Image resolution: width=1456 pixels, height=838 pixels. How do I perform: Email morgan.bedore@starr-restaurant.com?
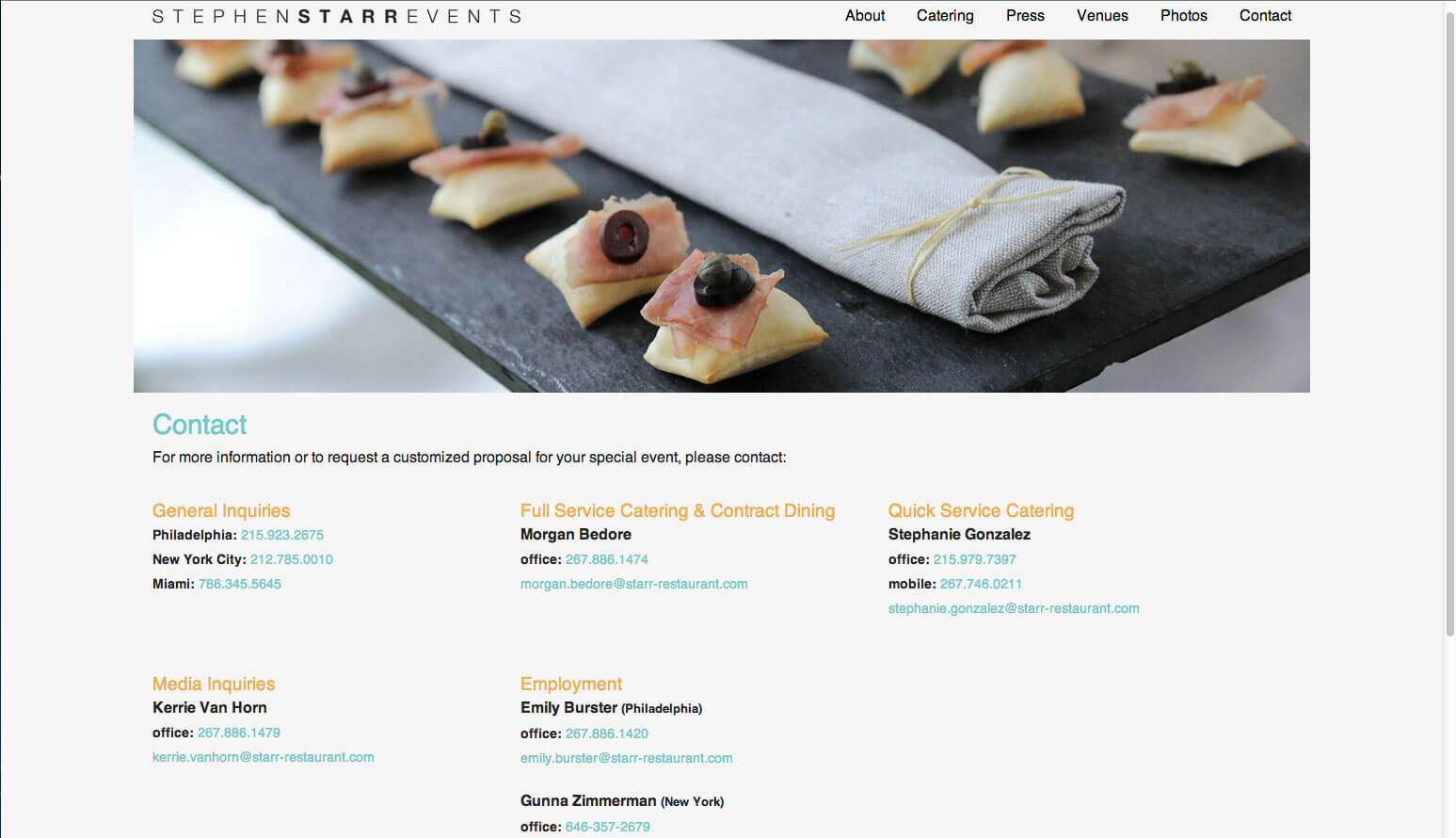click(634, 584)
